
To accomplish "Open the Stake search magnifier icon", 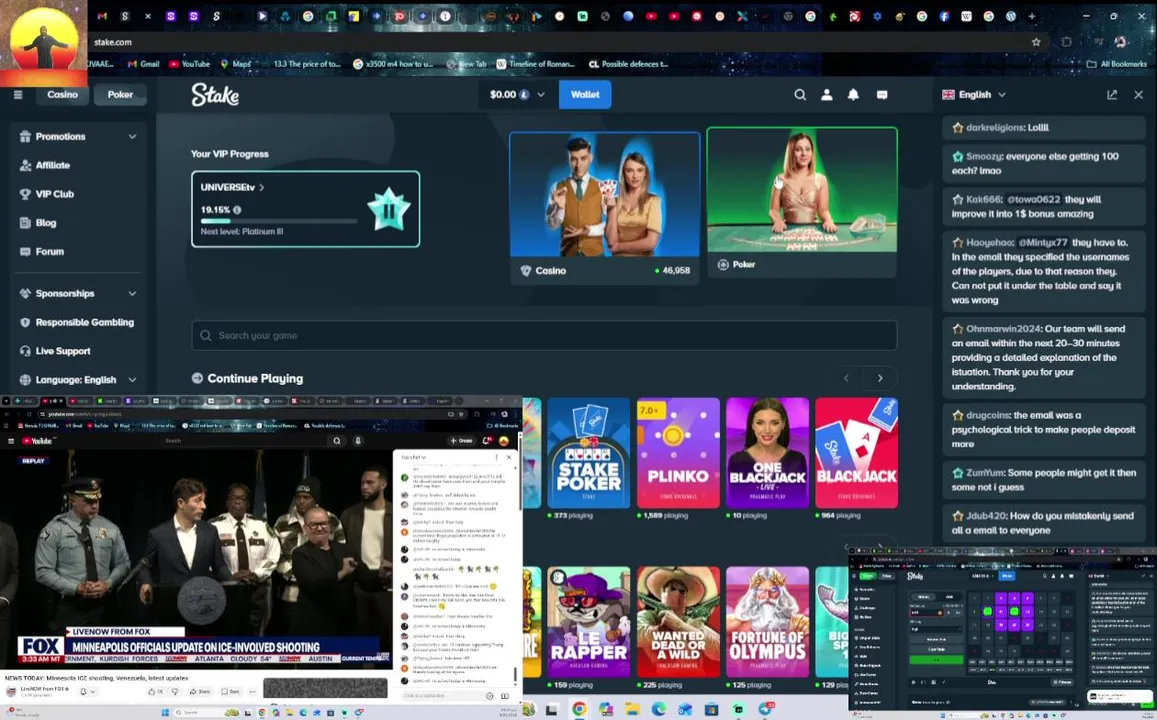I will pyautogui.click(x=800, y=94).
